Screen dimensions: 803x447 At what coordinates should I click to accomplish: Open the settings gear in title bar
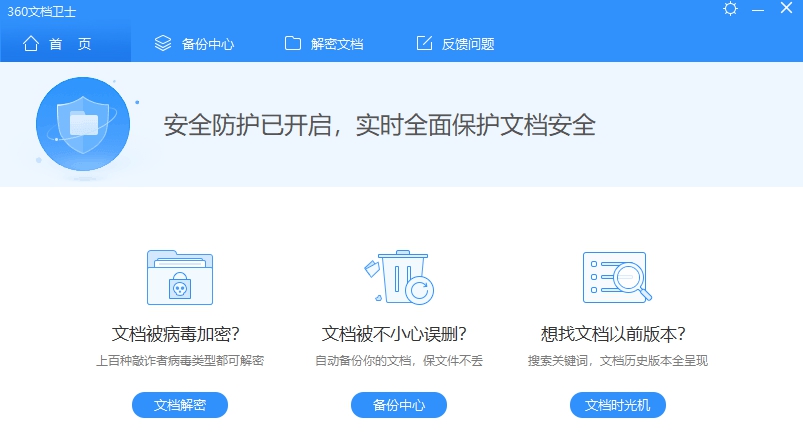pos(730,9)
